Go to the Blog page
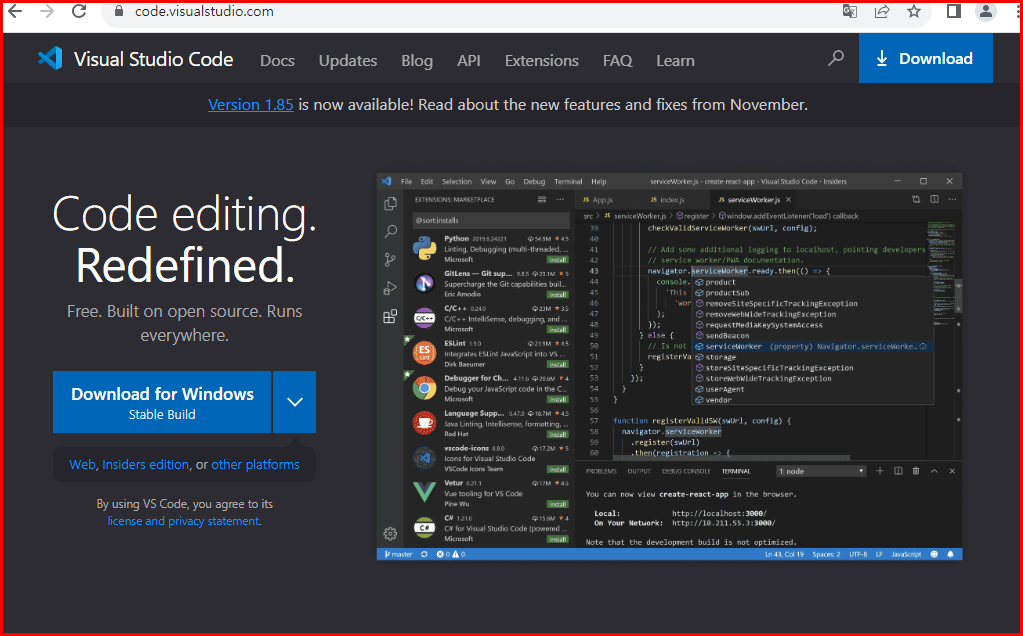The height and width of the screenshot is (636, 1023). (x=417, y=61)
